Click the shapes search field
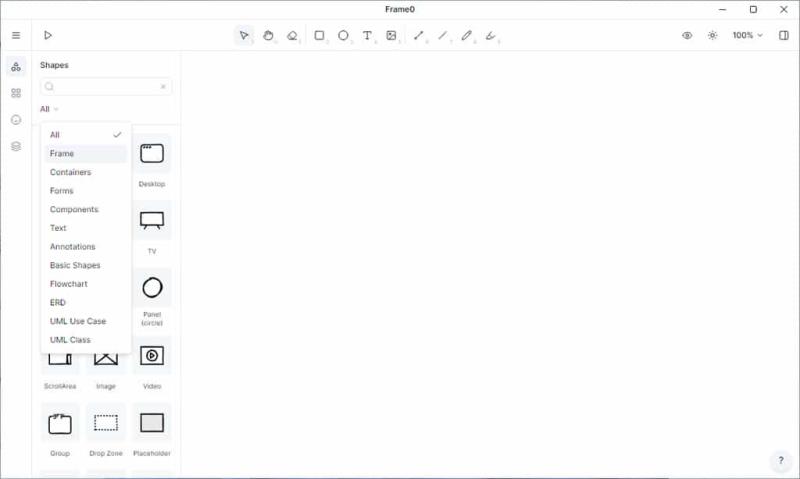This screenshot has height=479, width=800. click(x=106, y=87)
